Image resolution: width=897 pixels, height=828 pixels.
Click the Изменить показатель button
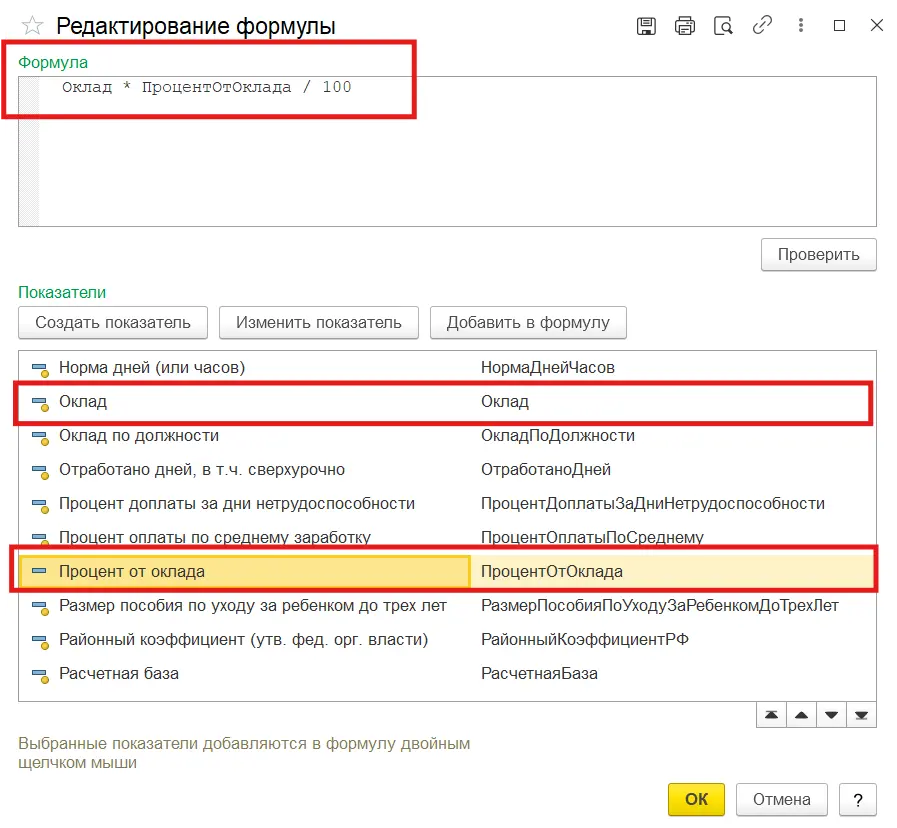(318, 323)
